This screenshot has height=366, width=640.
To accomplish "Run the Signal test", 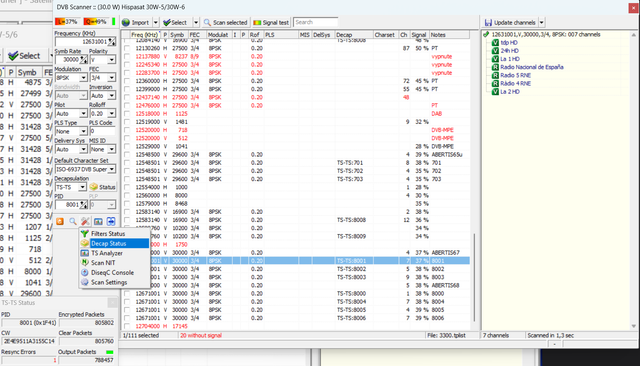I will point(271,22).
